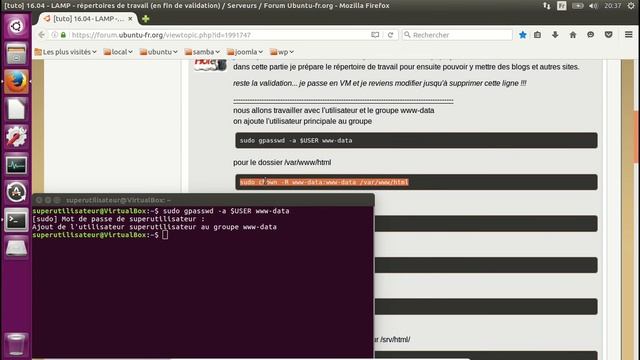Click text 'on ajoute l'utilisateur principale au groupe'

pos(302,121)
